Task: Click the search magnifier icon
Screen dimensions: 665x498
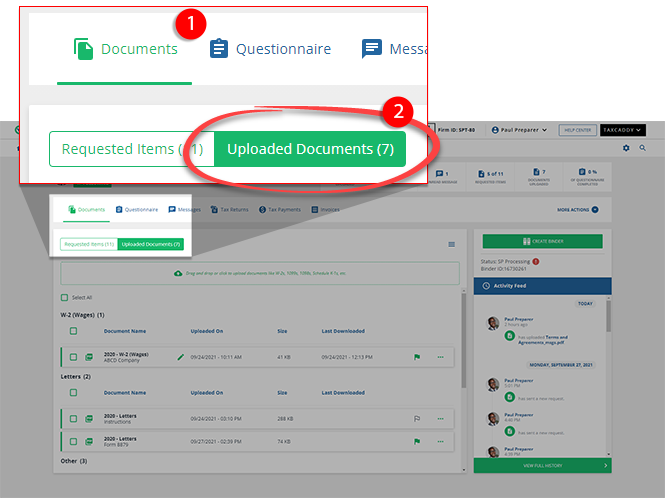Action: click(643, 148)
